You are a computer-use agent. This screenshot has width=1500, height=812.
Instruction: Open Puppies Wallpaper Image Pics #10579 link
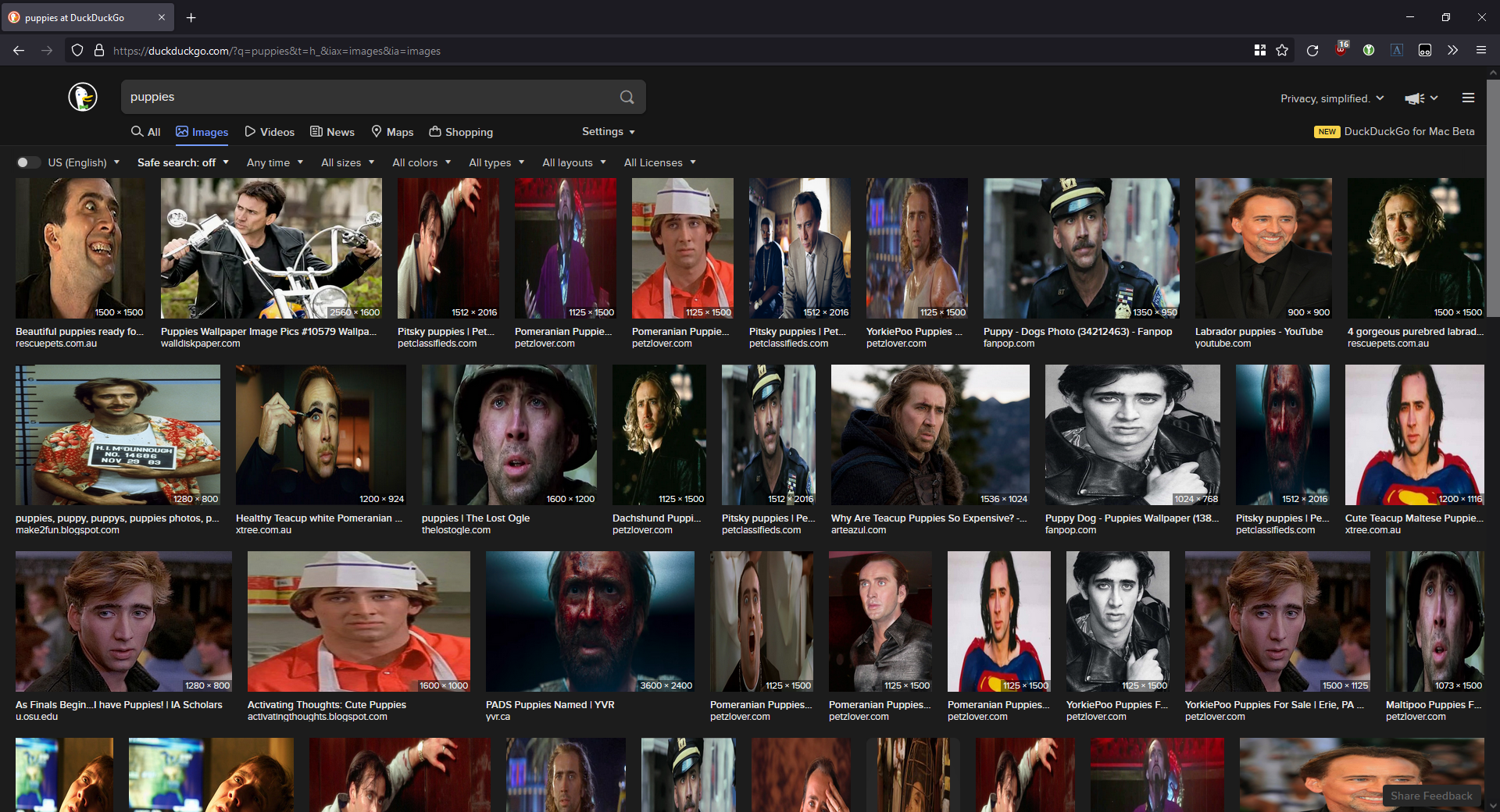point(269,331)
